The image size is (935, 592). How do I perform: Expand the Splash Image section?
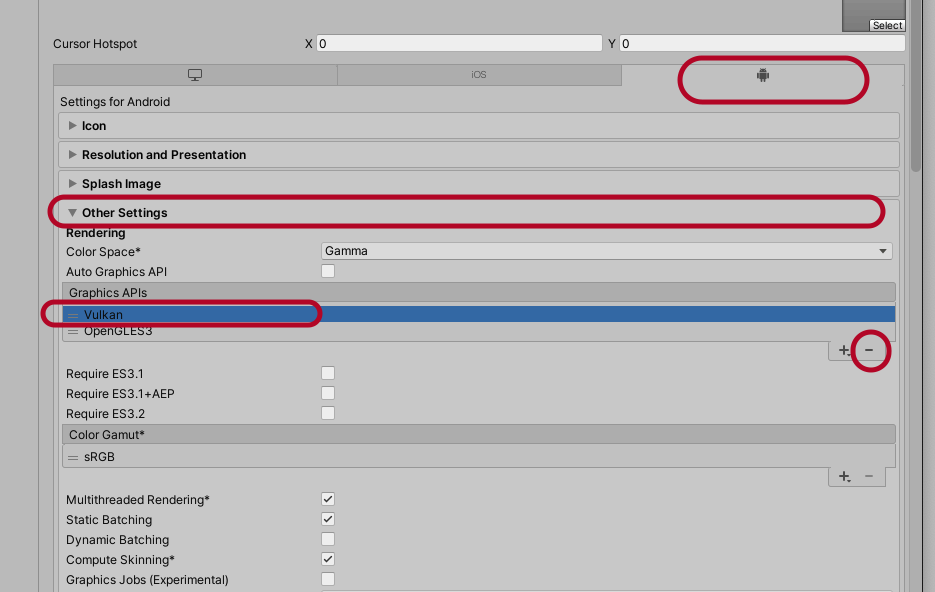coord(479,184)
